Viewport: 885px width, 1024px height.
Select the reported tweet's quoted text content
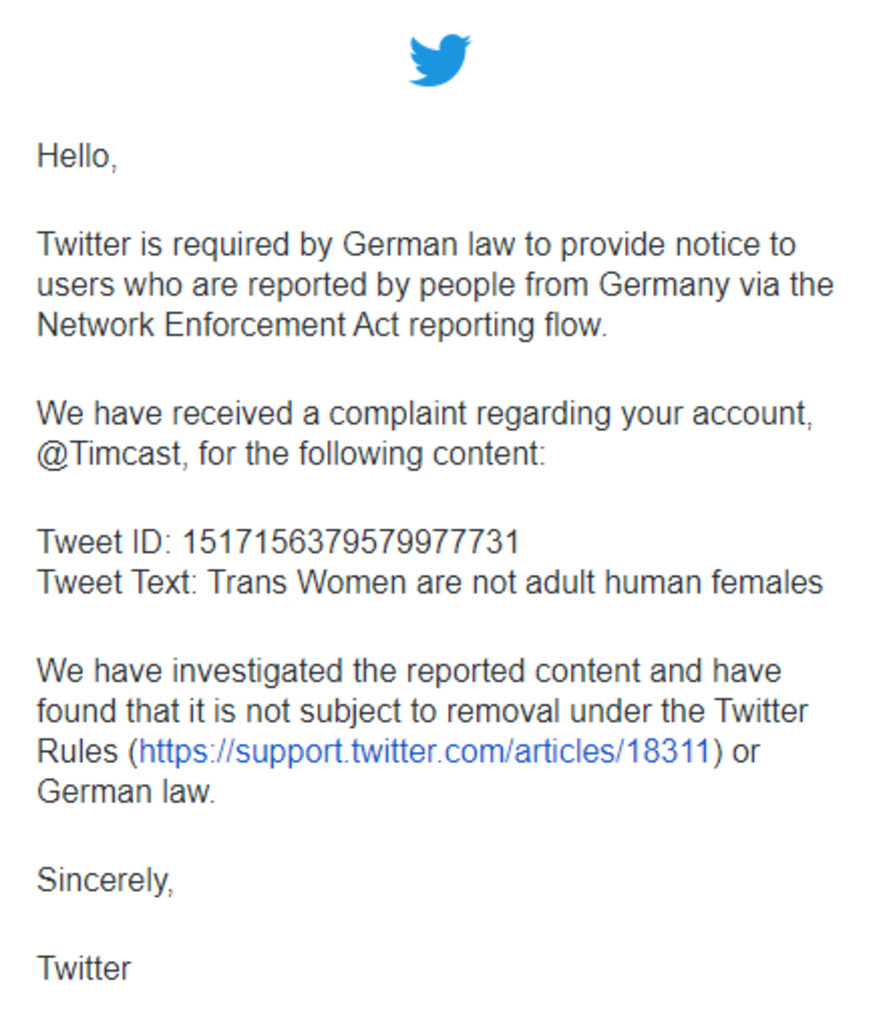pyautogui.click(x=515, y=582)
